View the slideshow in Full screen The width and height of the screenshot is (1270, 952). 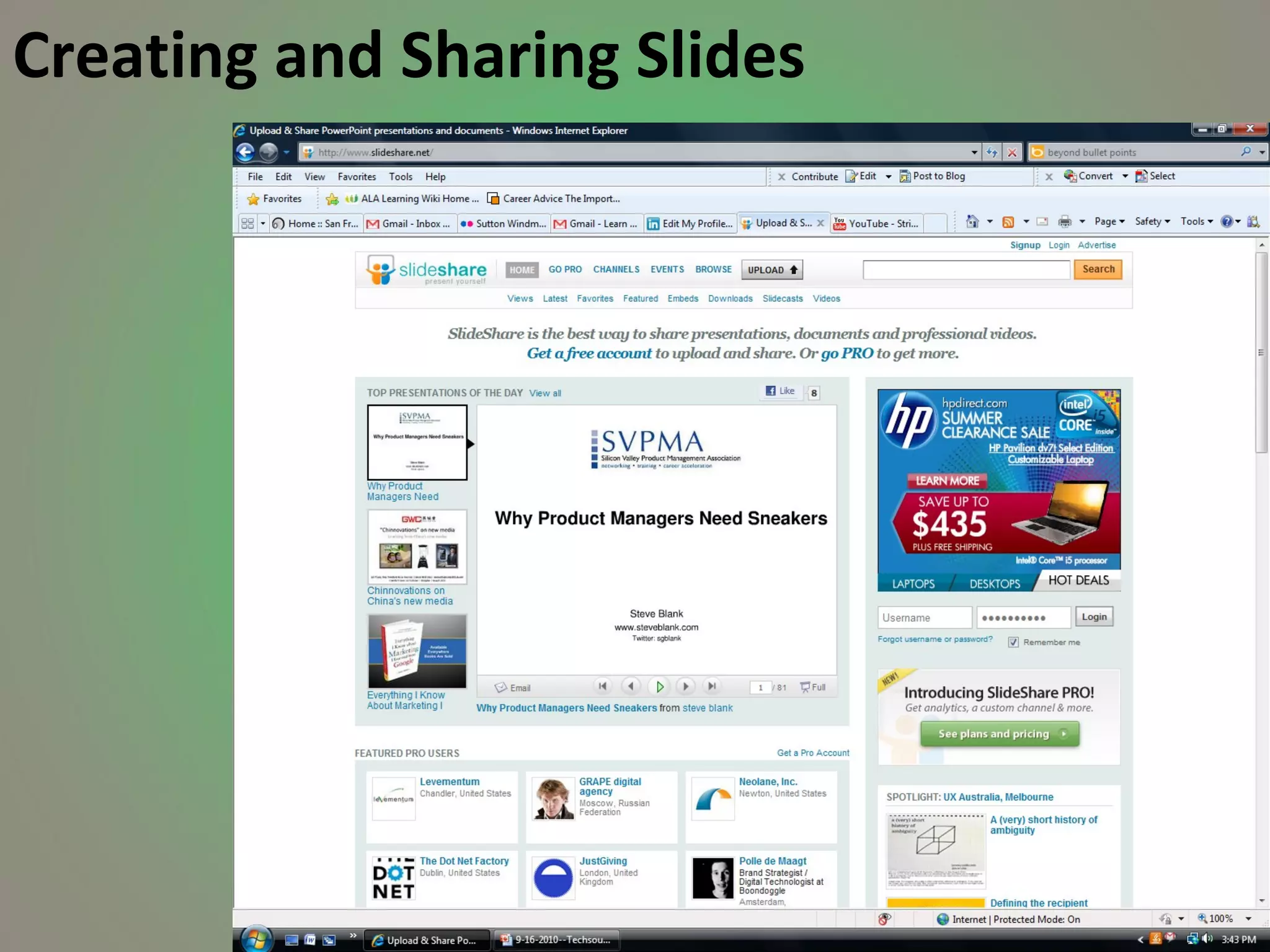813,687
